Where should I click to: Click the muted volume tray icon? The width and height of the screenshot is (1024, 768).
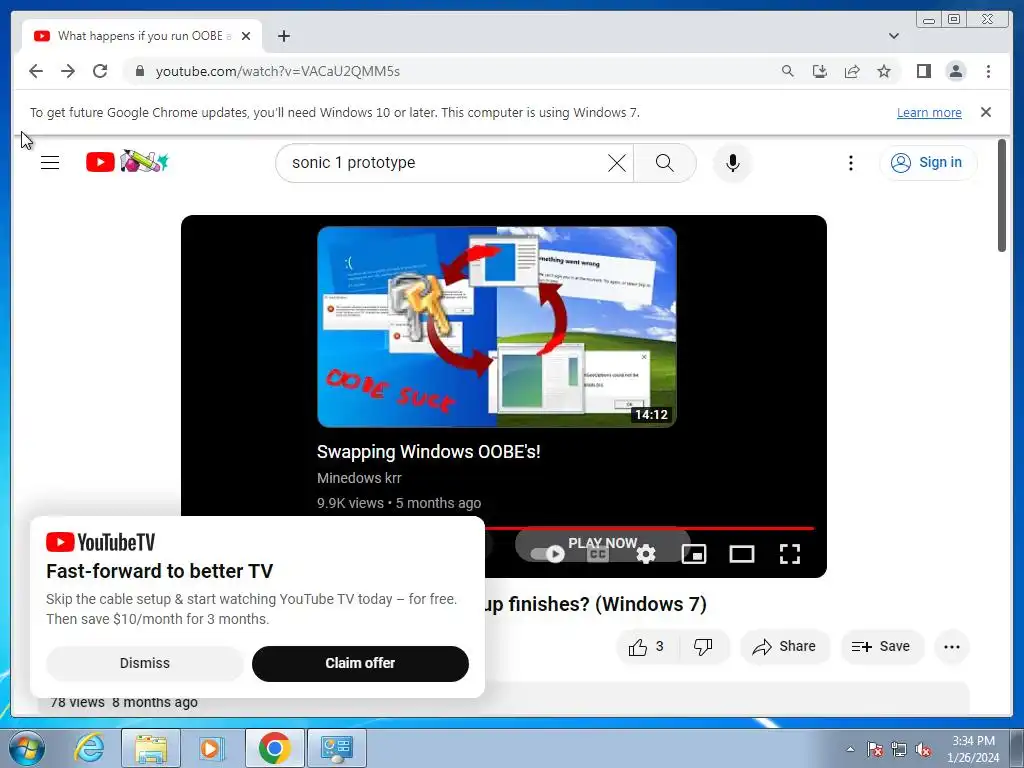(923, 749)
